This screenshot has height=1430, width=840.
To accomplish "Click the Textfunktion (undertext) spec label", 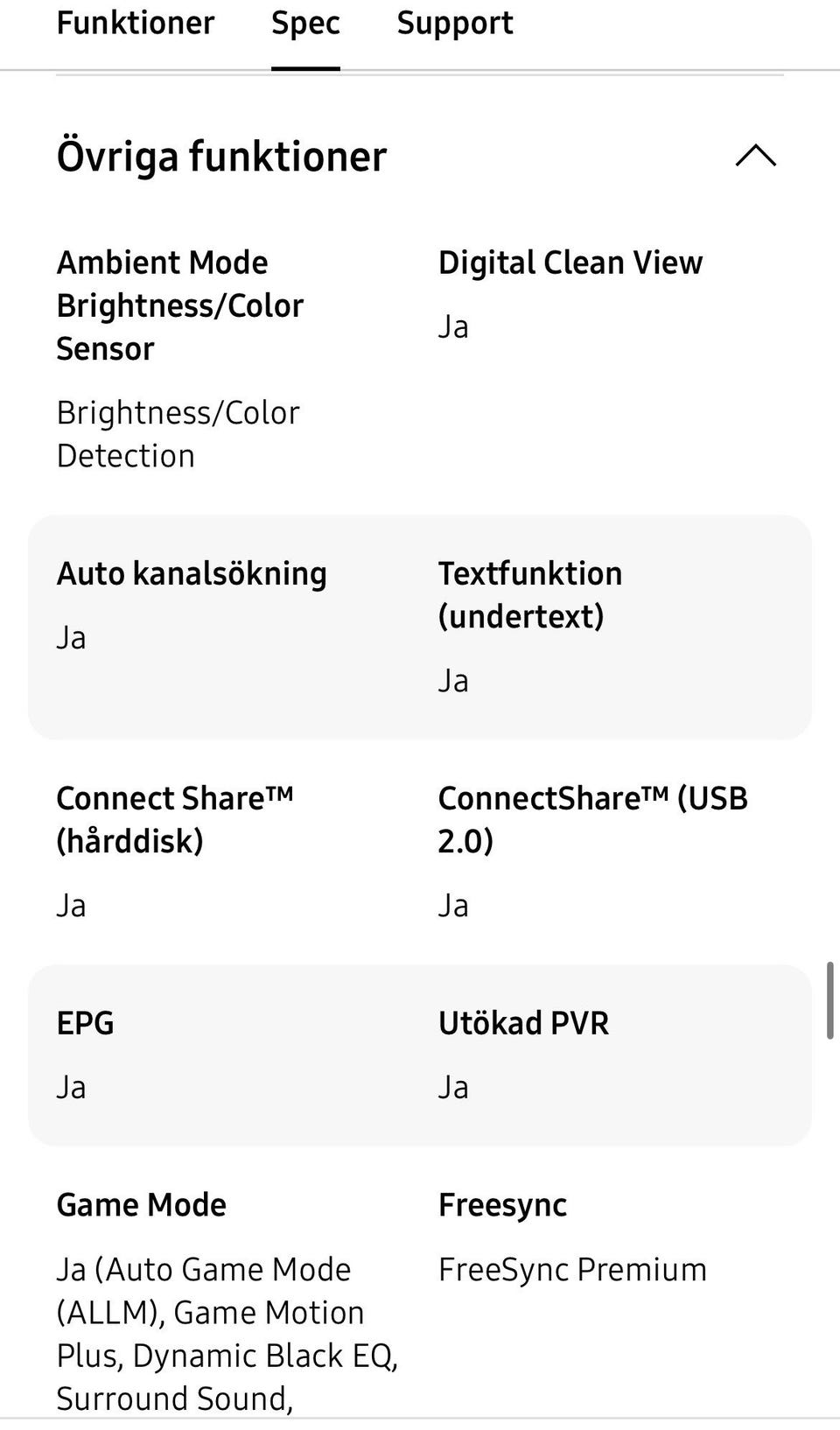I will point(529,595).
